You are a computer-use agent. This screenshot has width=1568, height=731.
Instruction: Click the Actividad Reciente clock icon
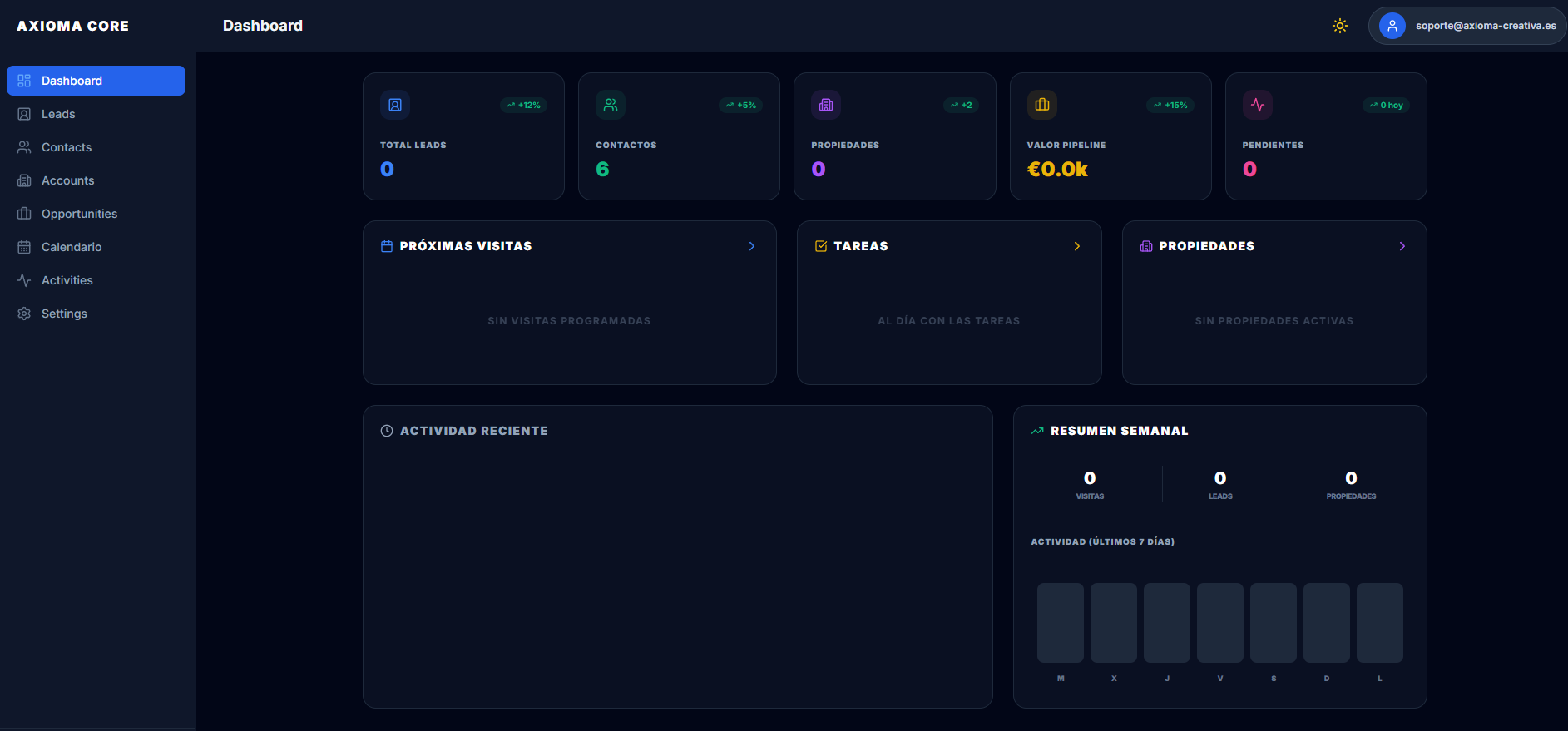387,431
